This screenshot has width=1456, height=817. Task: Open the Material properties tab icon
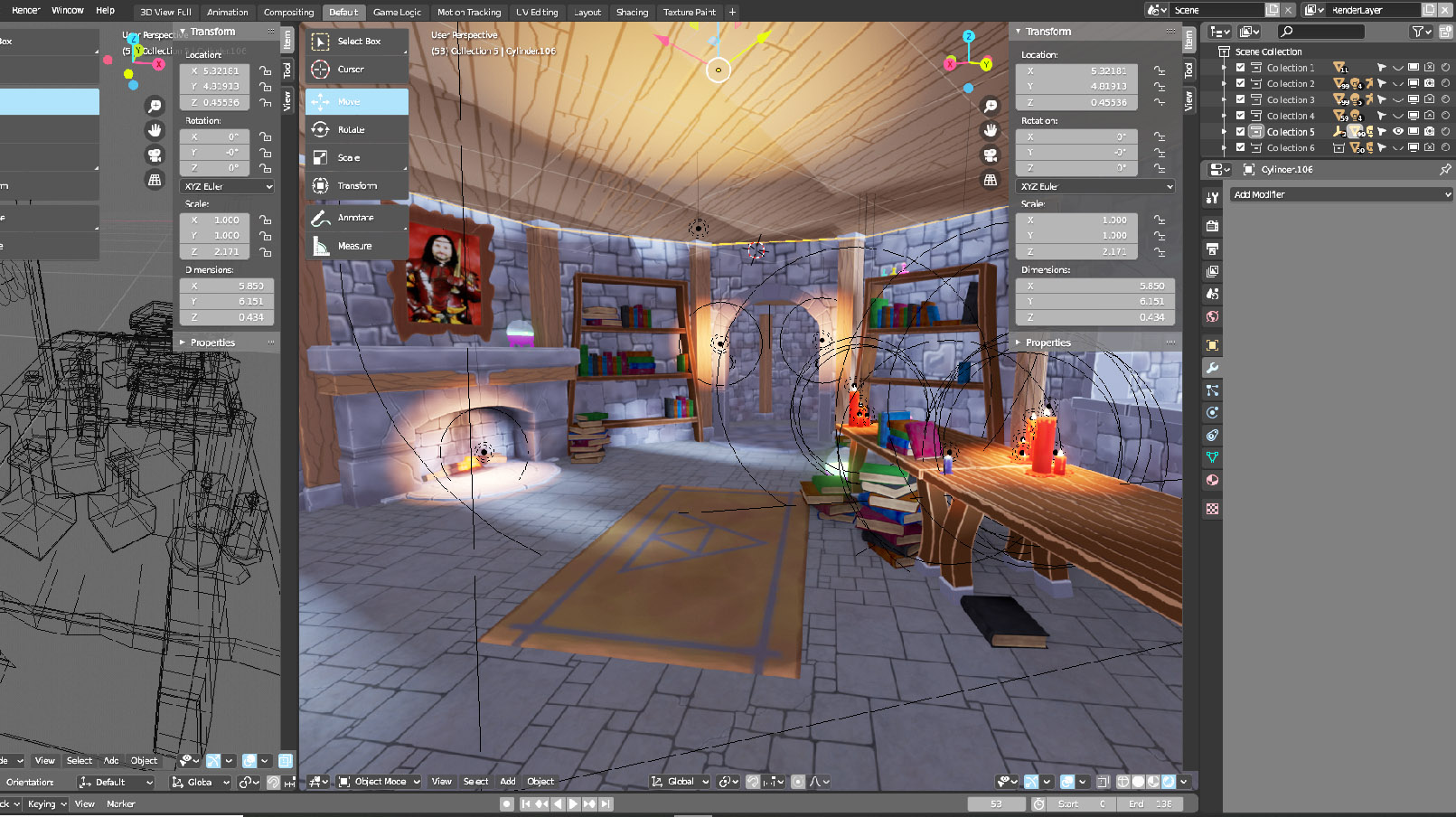tap(1212, 481)
